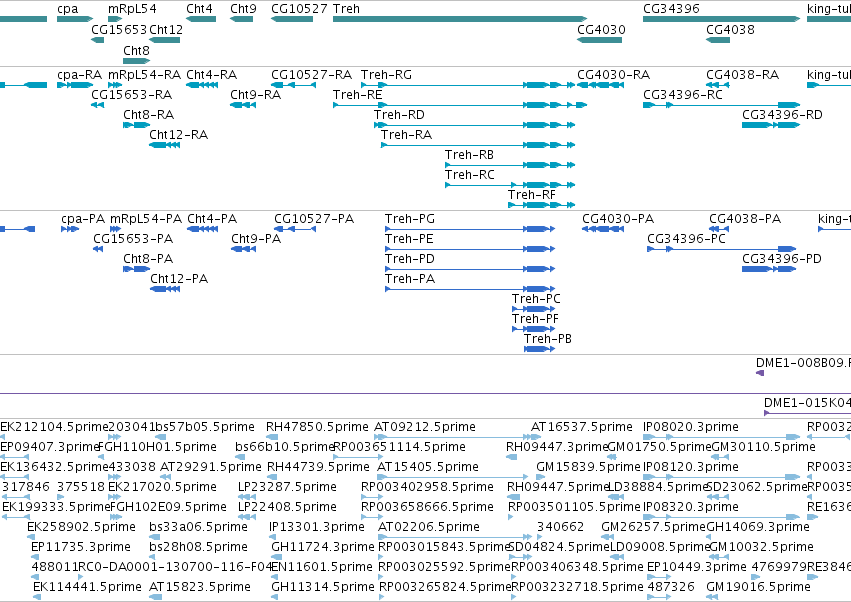Open the Treh-RG transcript
The image size is (851, 602).
[468, 85]
